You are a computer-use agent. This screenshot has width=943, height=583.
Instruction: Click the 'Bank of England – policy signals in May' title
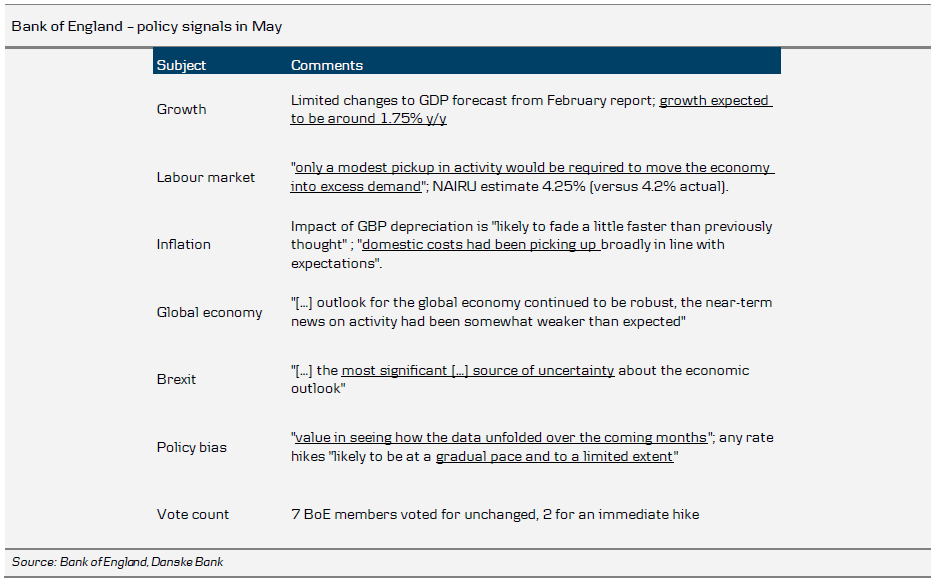147,27
